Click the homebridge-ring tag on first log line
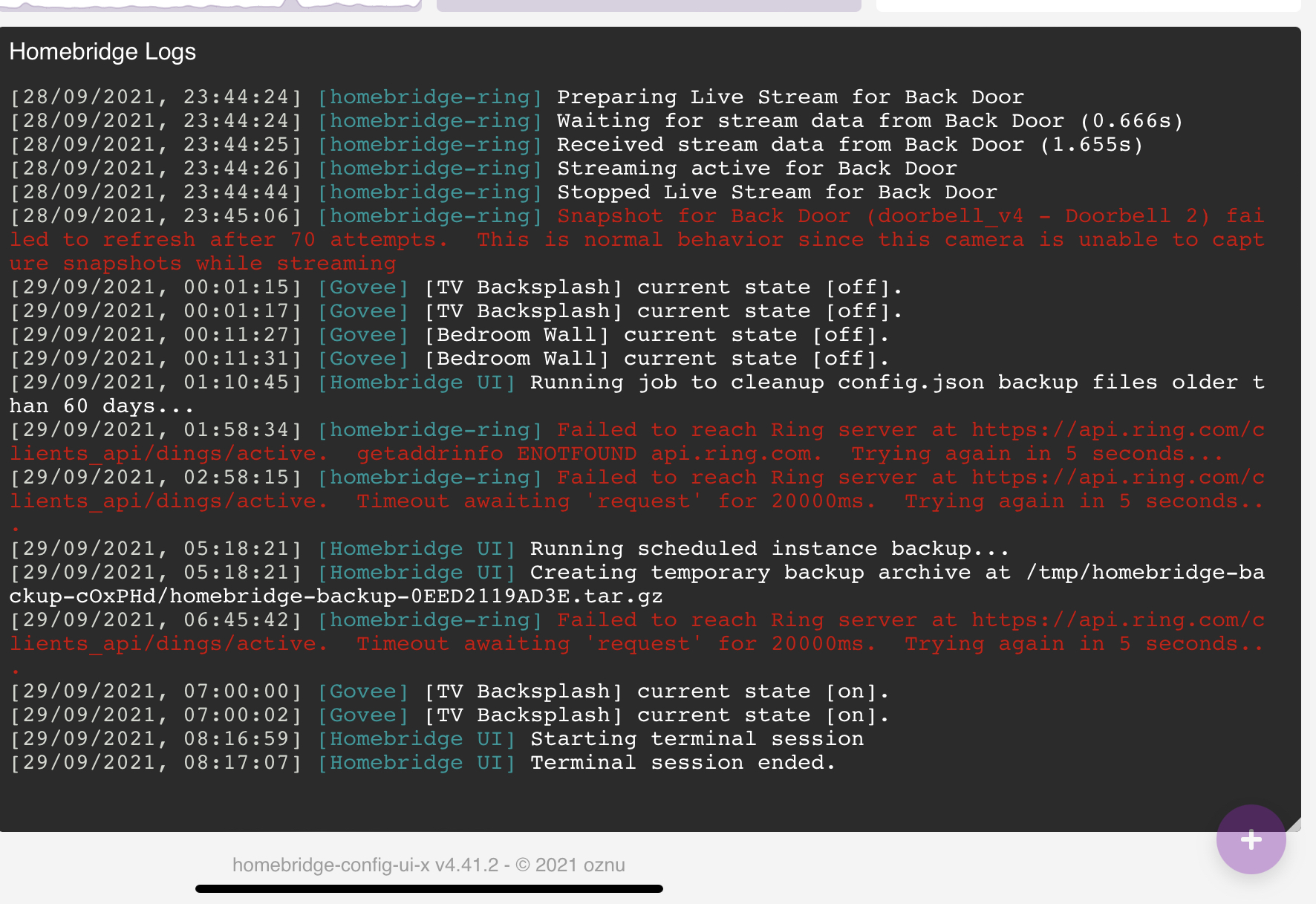 429,97
